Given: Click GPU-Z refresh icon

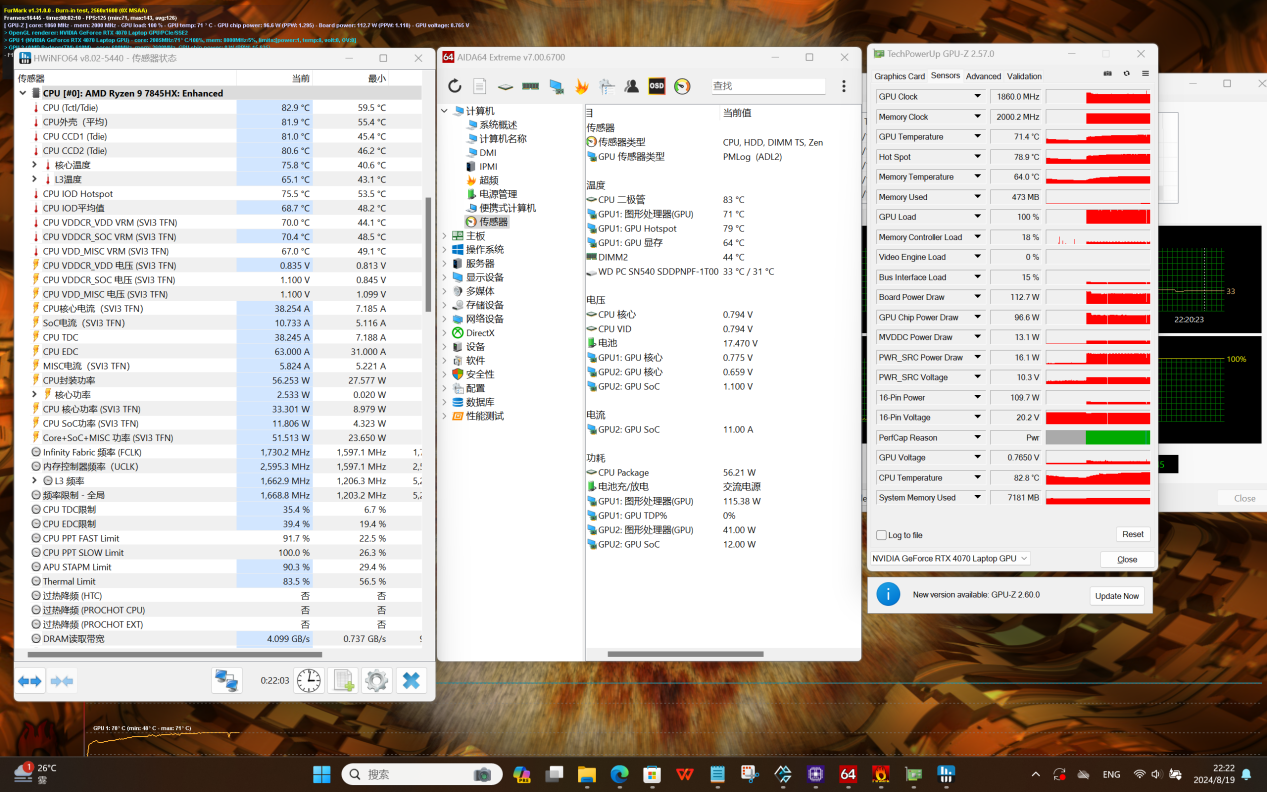Looking at the screenshot, I should pyautogui.click(x=1127, y=74).
